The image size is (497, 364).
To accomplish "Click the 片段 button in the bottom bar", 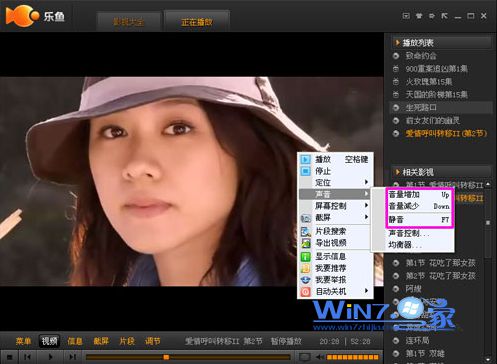I will [x=127, y=341].
